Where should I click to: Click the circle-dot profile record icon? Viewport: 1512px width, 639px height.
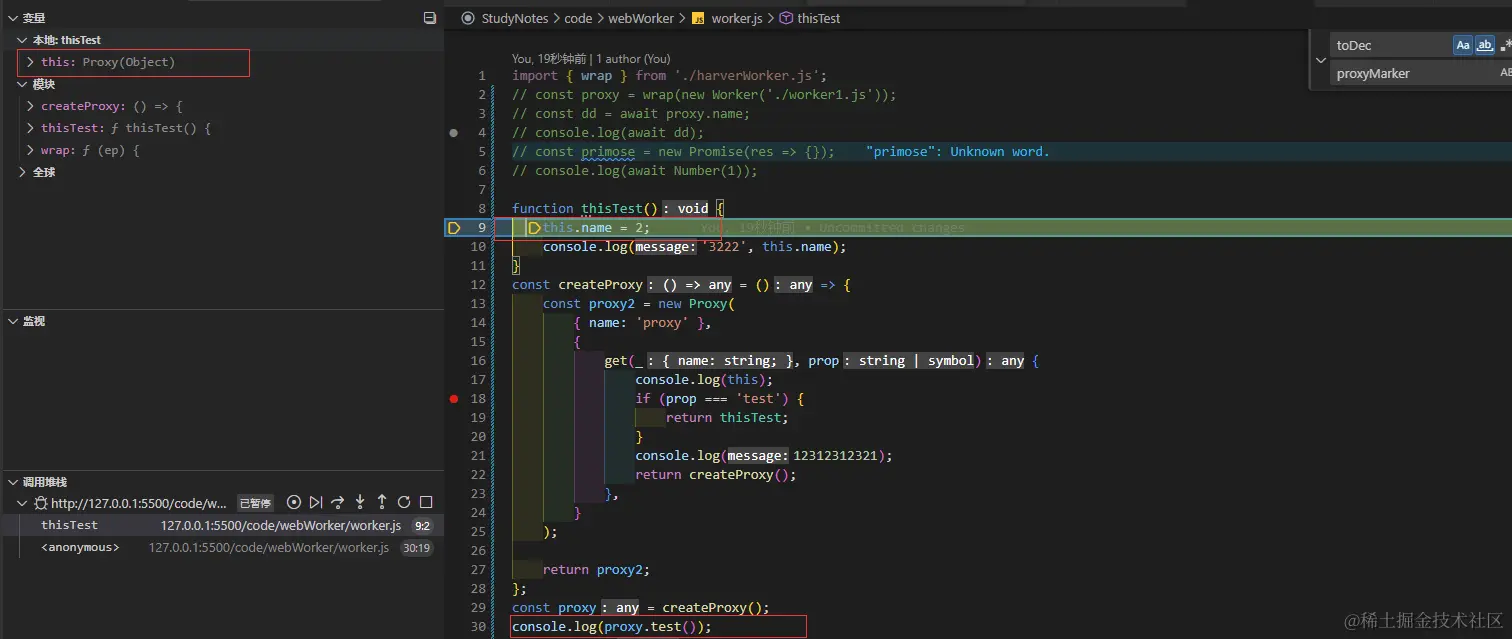[x=294, y=503]
